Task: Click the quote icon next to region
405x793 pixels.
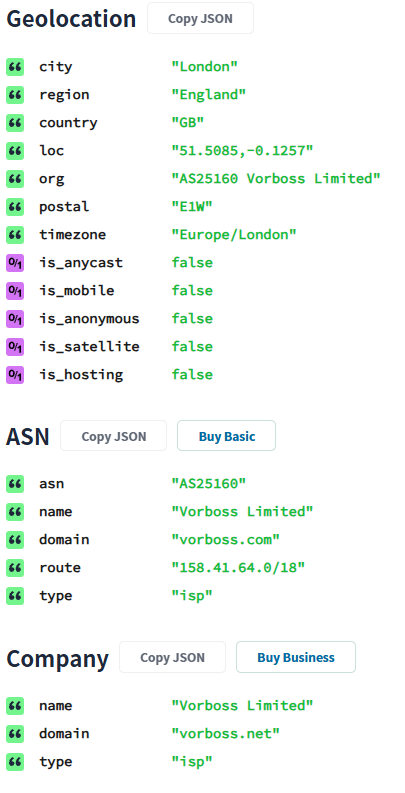Action: pyautogui.click(x=15, y=95)
